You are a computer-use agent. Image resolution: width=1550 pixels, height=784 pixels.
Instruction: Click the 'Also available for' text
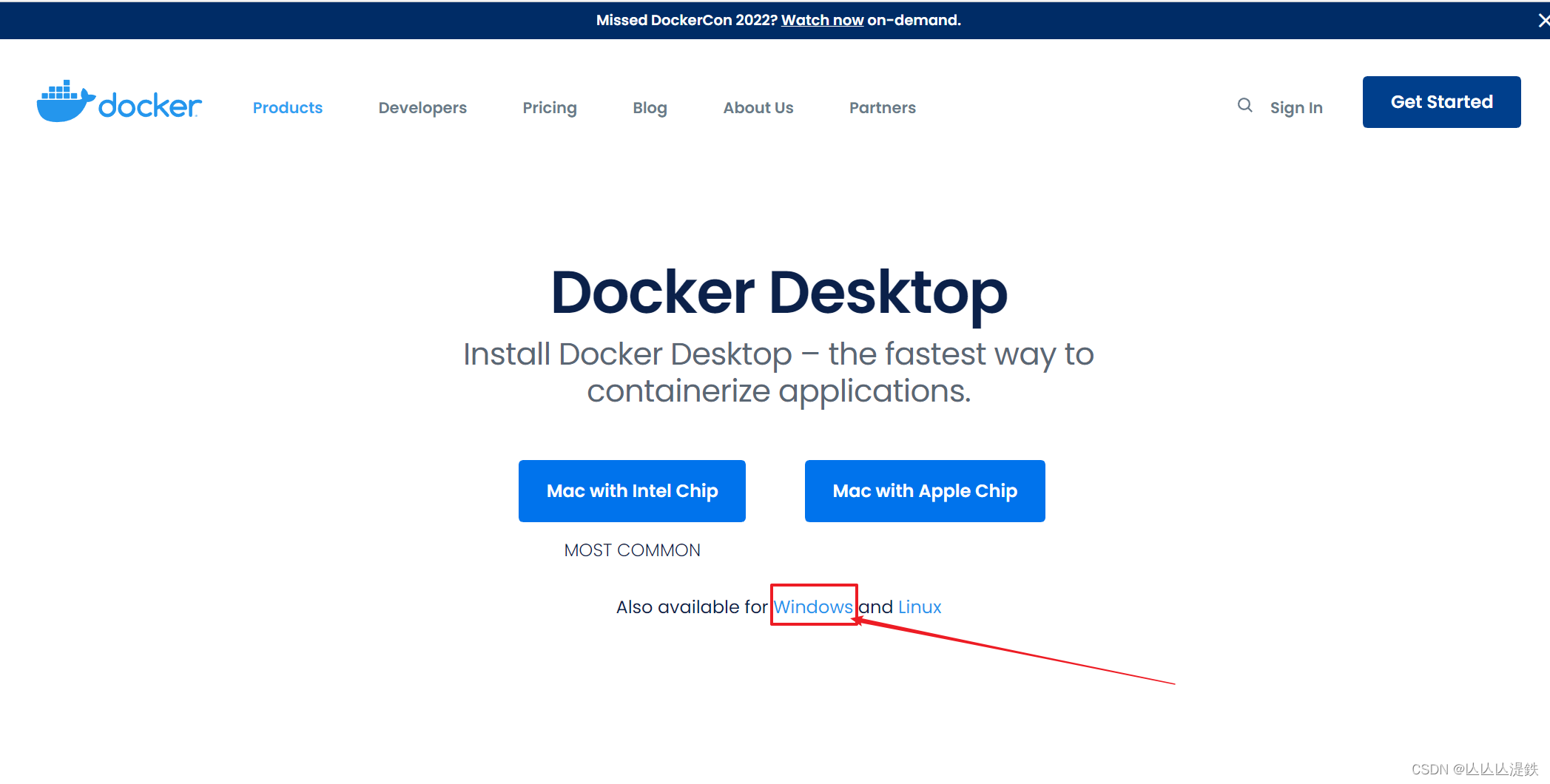tap(692, 607)
